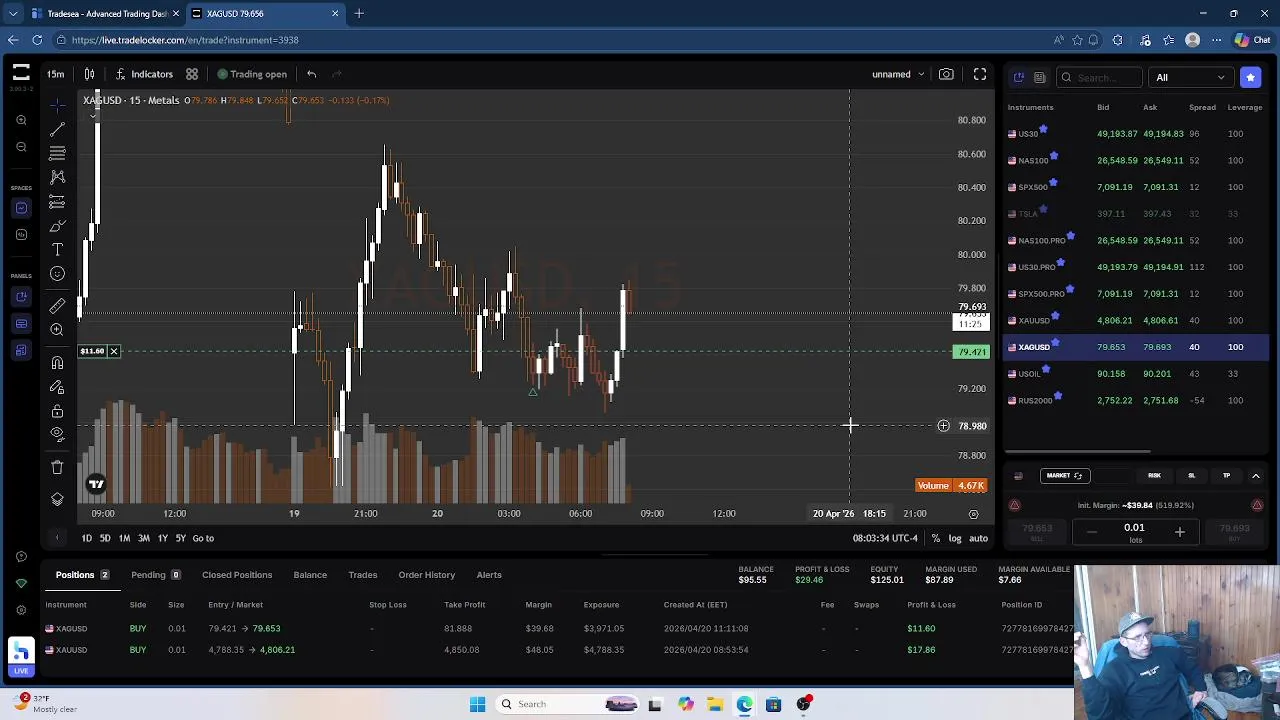Set chart range to 1Y

point(162,538)
